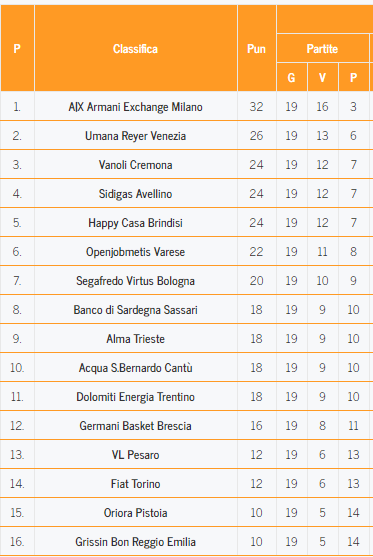Click the Pun points column header
Screen dimensions: 373x557
coord(256,49)
